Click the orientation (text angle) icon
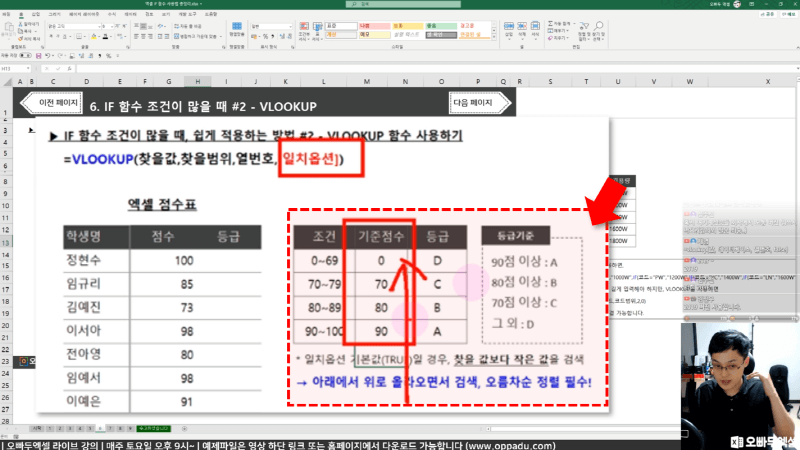Viewport: 800px width, 450px height. (161, 26)
